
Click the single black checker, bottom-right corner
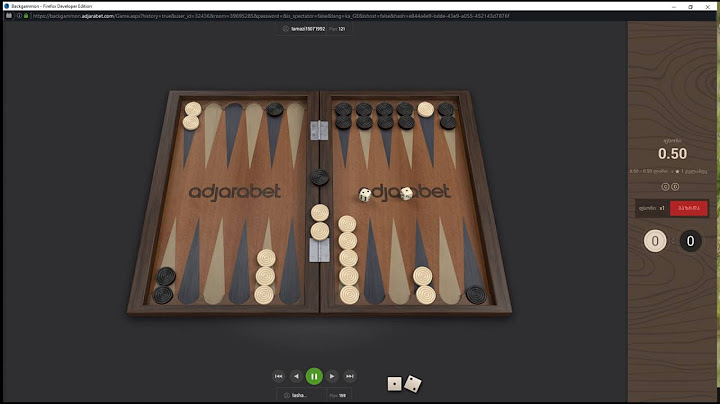click(x=476, y=294)
